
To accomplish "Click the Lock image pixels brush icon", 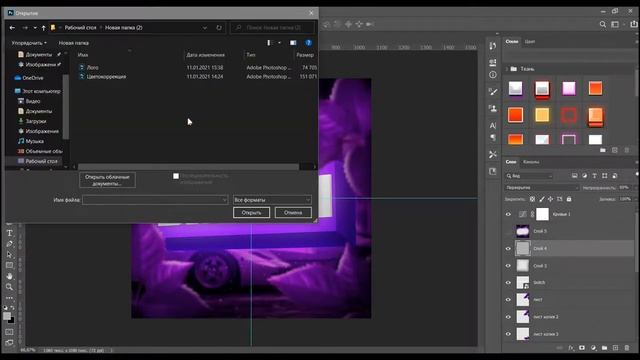I will coord(542,199).
